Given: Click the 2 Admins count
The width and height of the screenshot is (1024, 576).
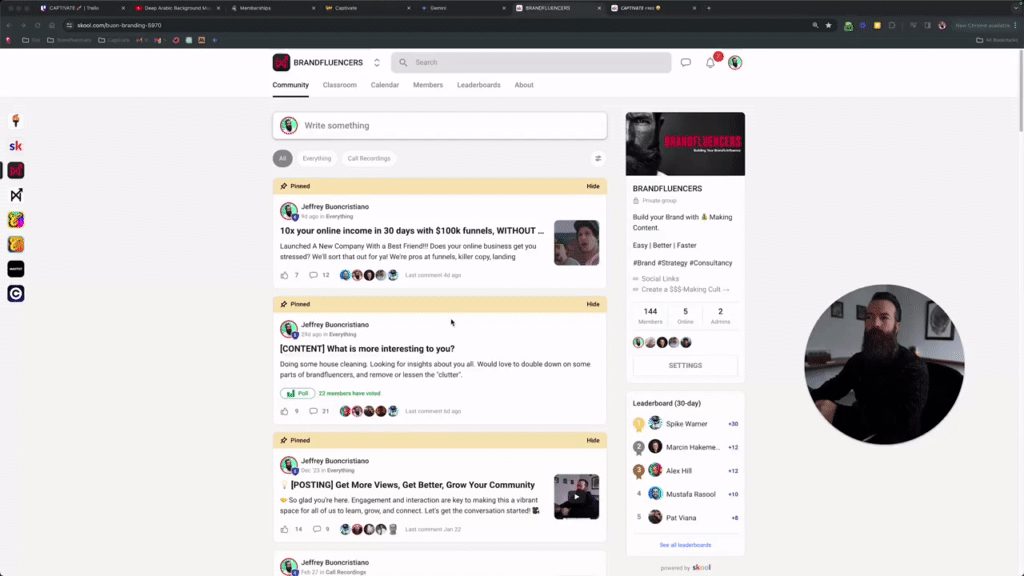Looking at the screenshot, I should coord(720,316).
